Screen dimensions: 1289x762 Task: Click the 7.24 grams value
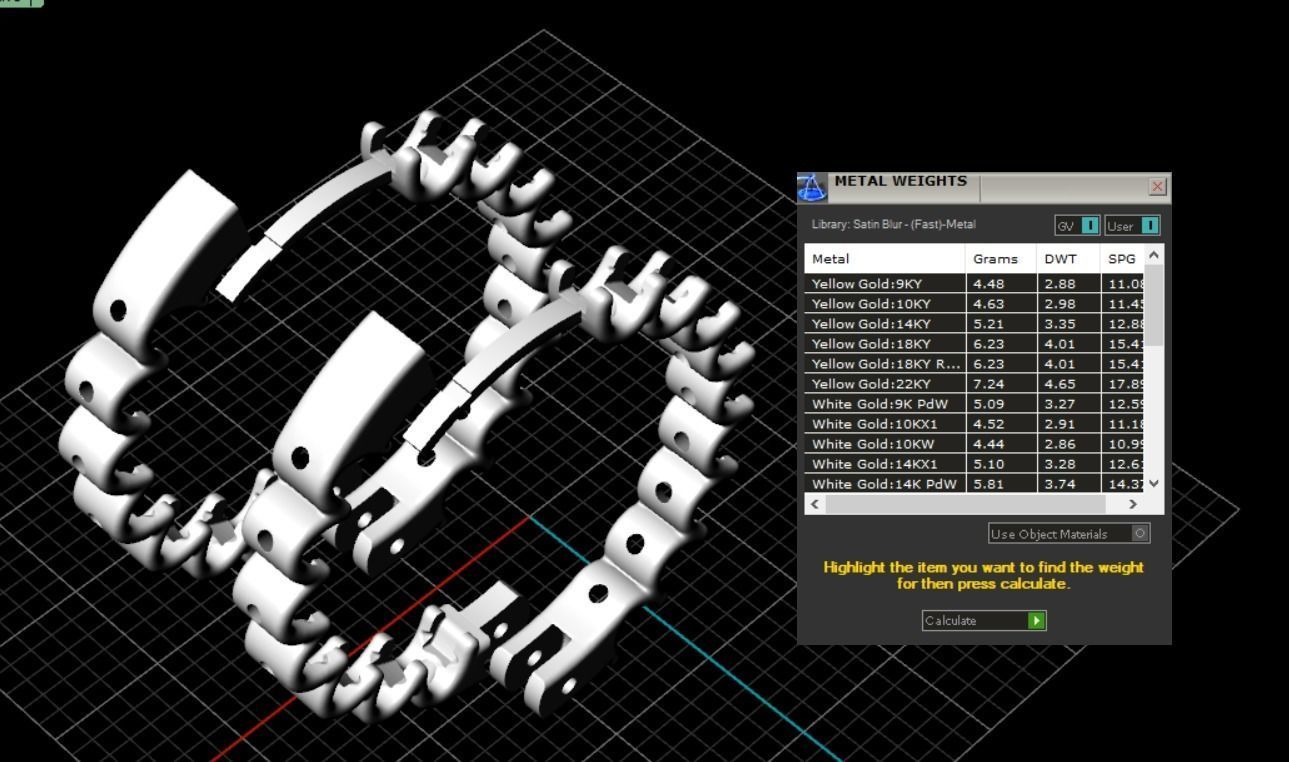pos(988,384)
